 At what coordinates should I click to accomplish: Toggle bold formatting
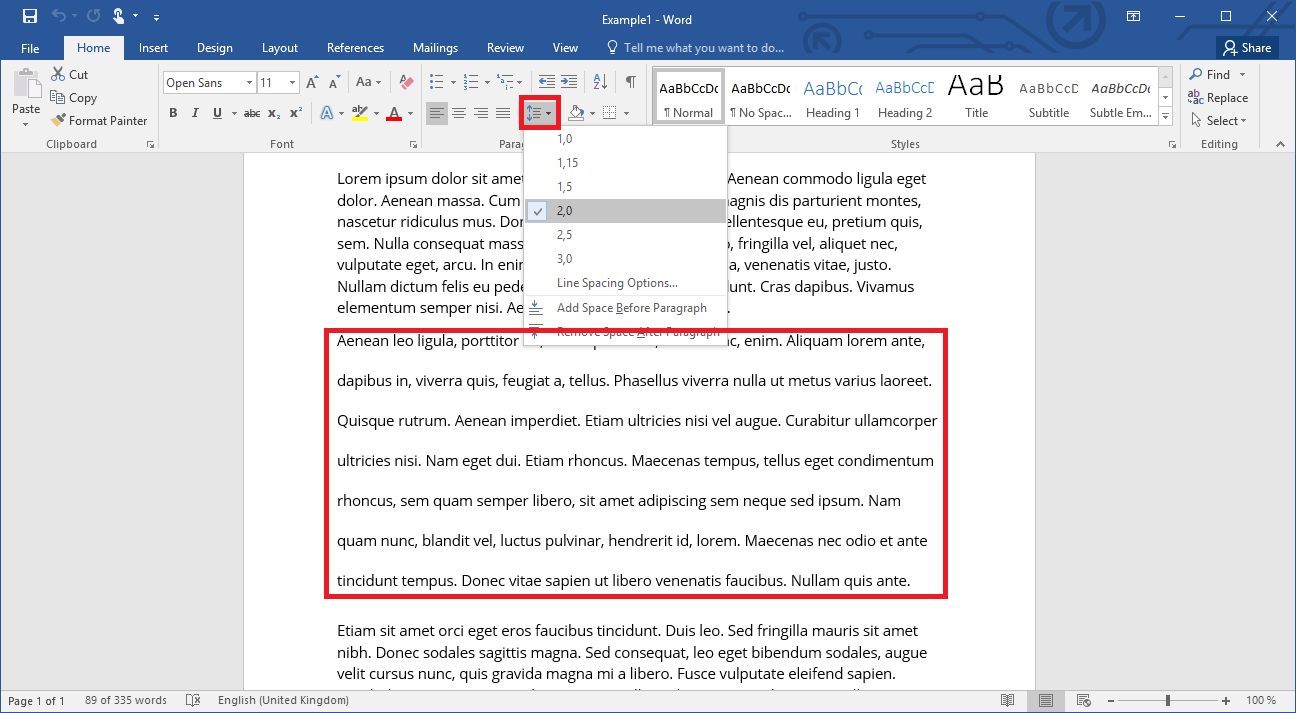pyautogui.click(x=173, y=113)
